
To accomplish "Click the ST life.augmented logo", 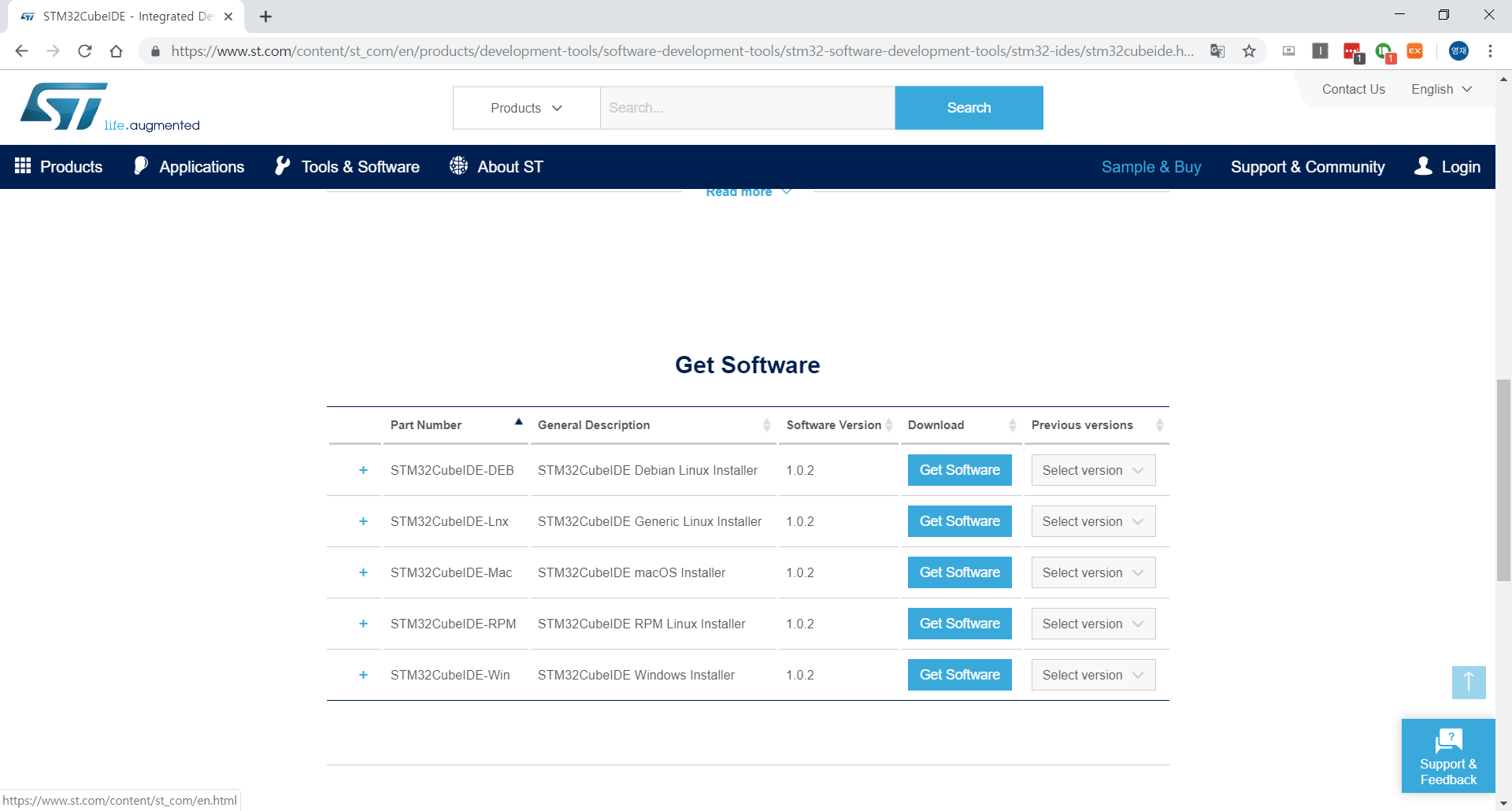I will pyautogui.click(x=109, y=107).
